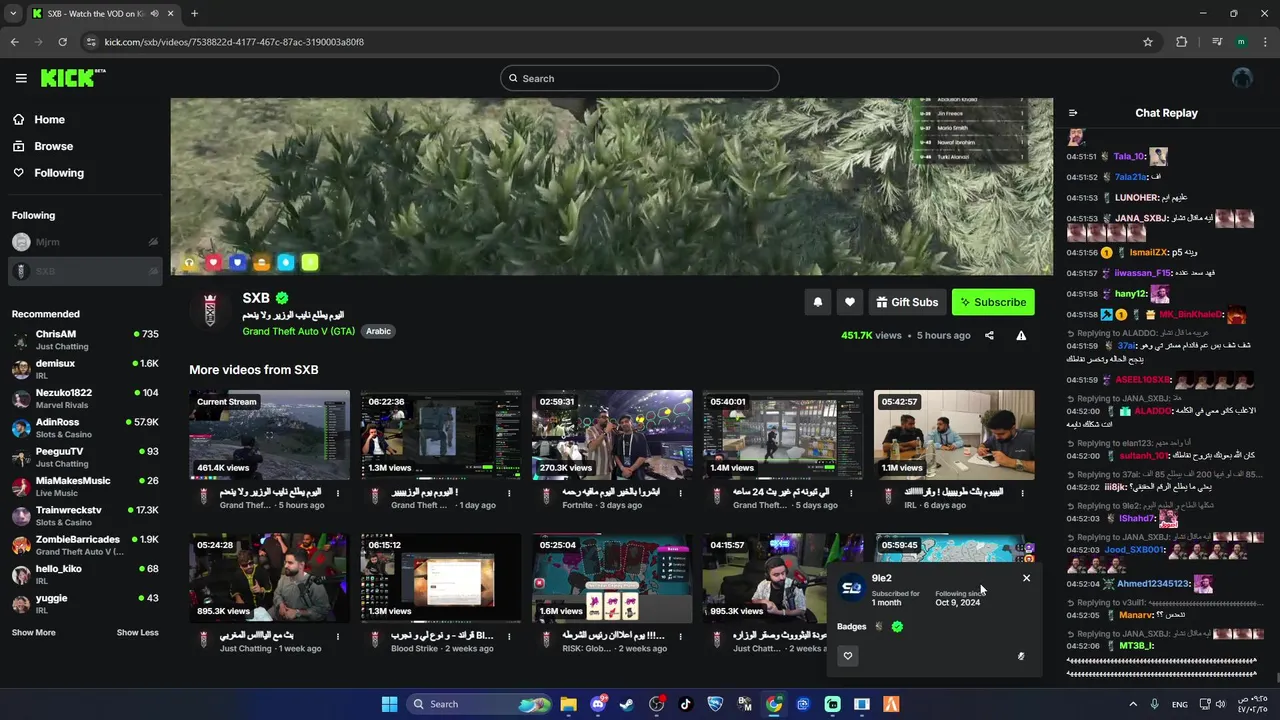
Task: Open a new browser tab
Action: [x=194, y=13]
